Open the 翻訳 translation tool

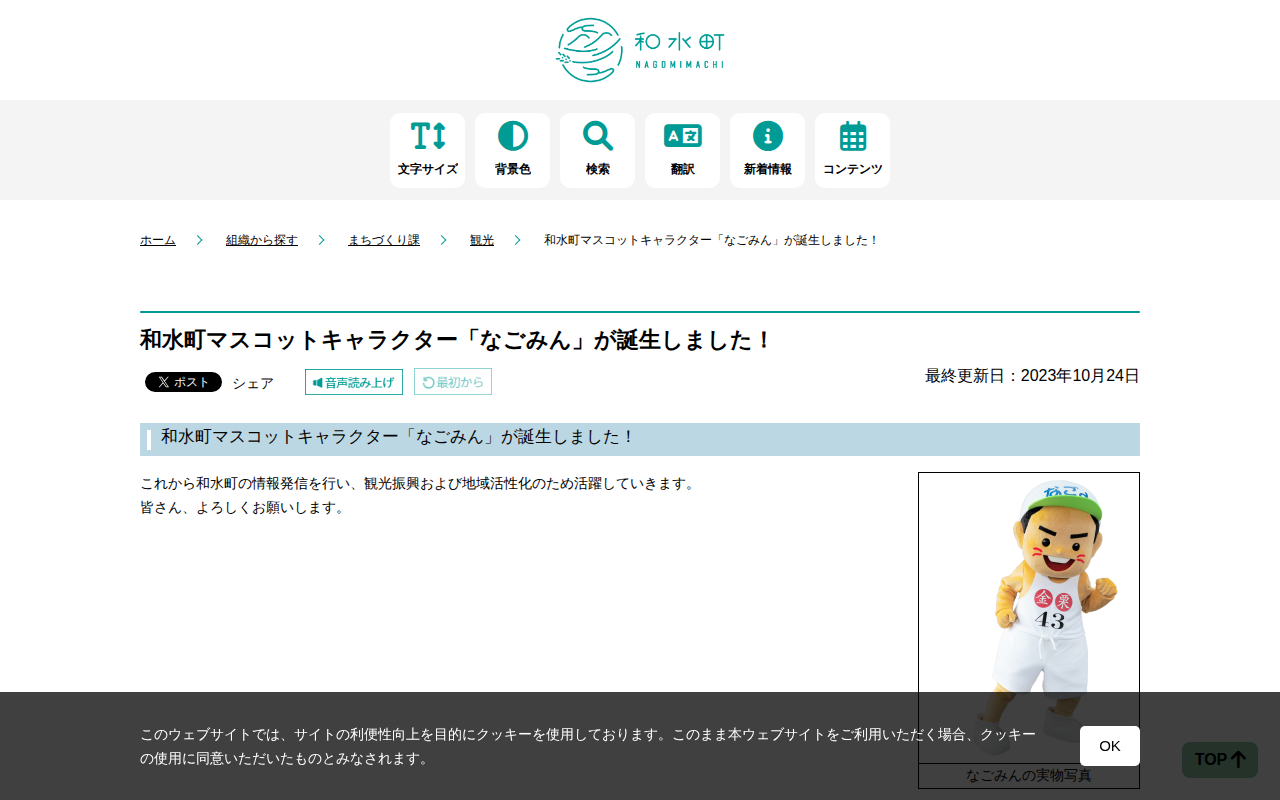click(682, 150)
